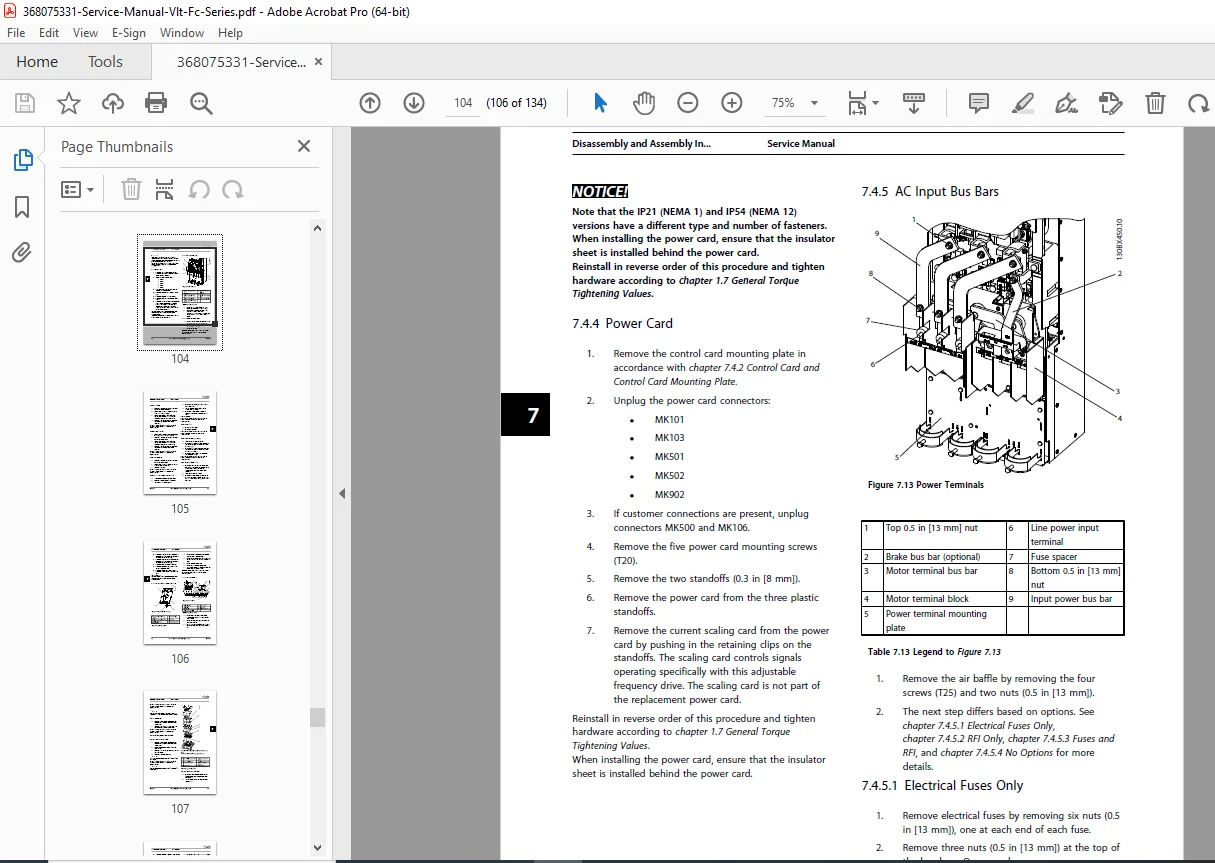This screenshot has height=863, width=1215.
Task: Open the Window menu
Action: point(182,32)
